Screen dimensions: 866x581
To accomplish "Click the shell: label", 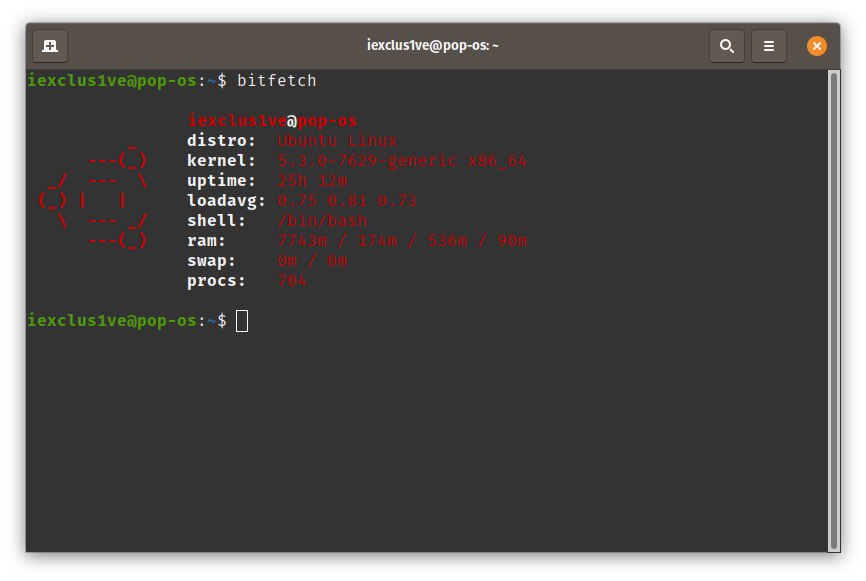I will pyautogui.click(x=216, y=221).
